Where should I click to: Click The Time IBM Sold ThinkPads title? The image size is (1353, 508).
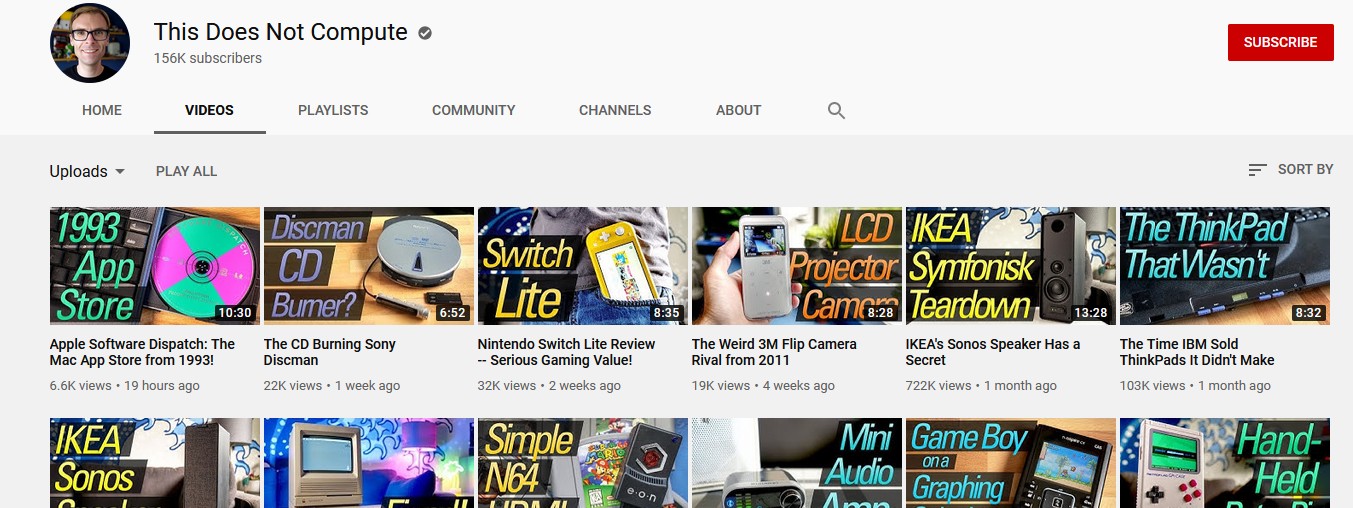tap(1197, 352)
